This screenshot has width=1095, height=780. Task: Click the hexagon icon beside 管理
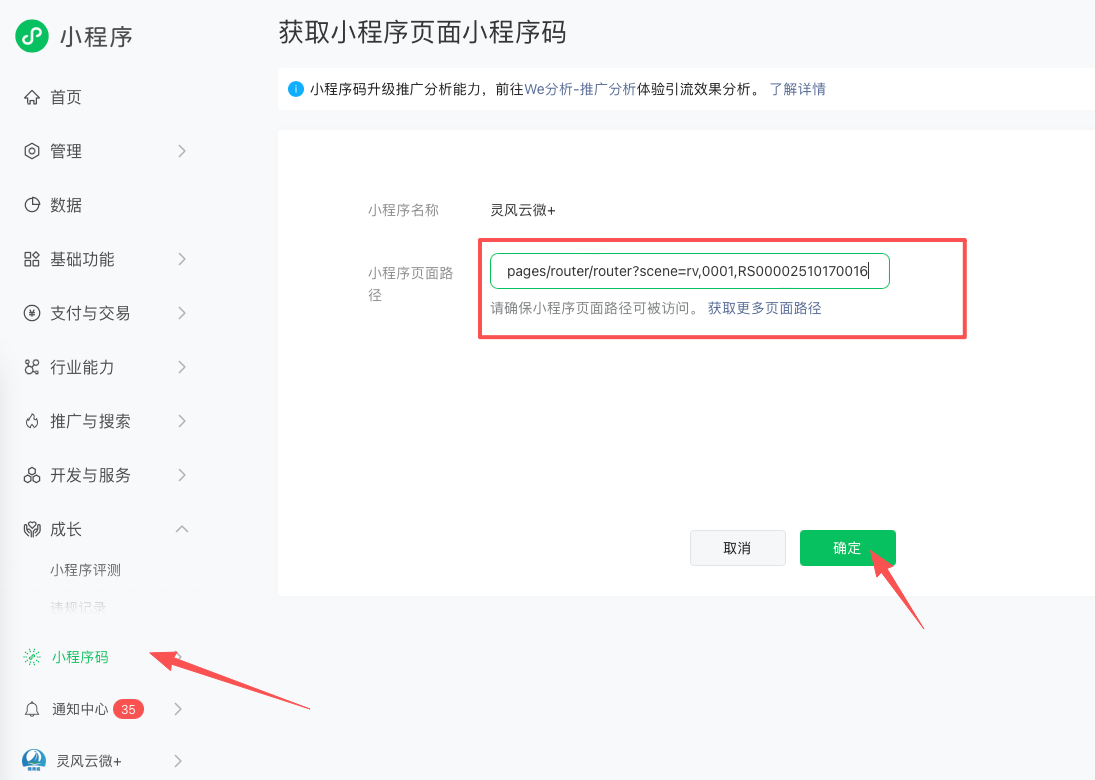32,151
